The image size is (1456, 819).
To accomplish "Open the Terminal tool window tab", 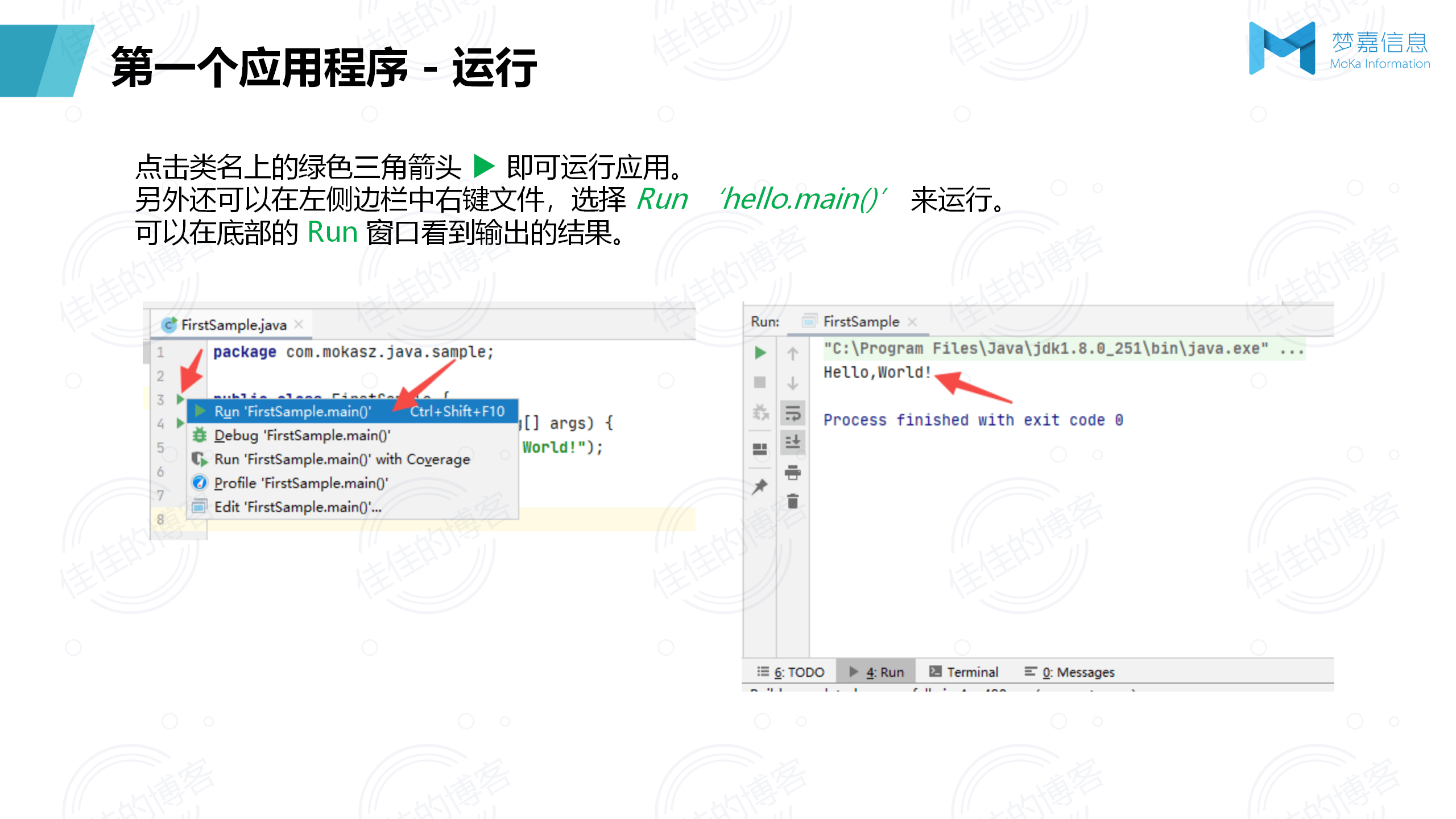I will 963,672.
